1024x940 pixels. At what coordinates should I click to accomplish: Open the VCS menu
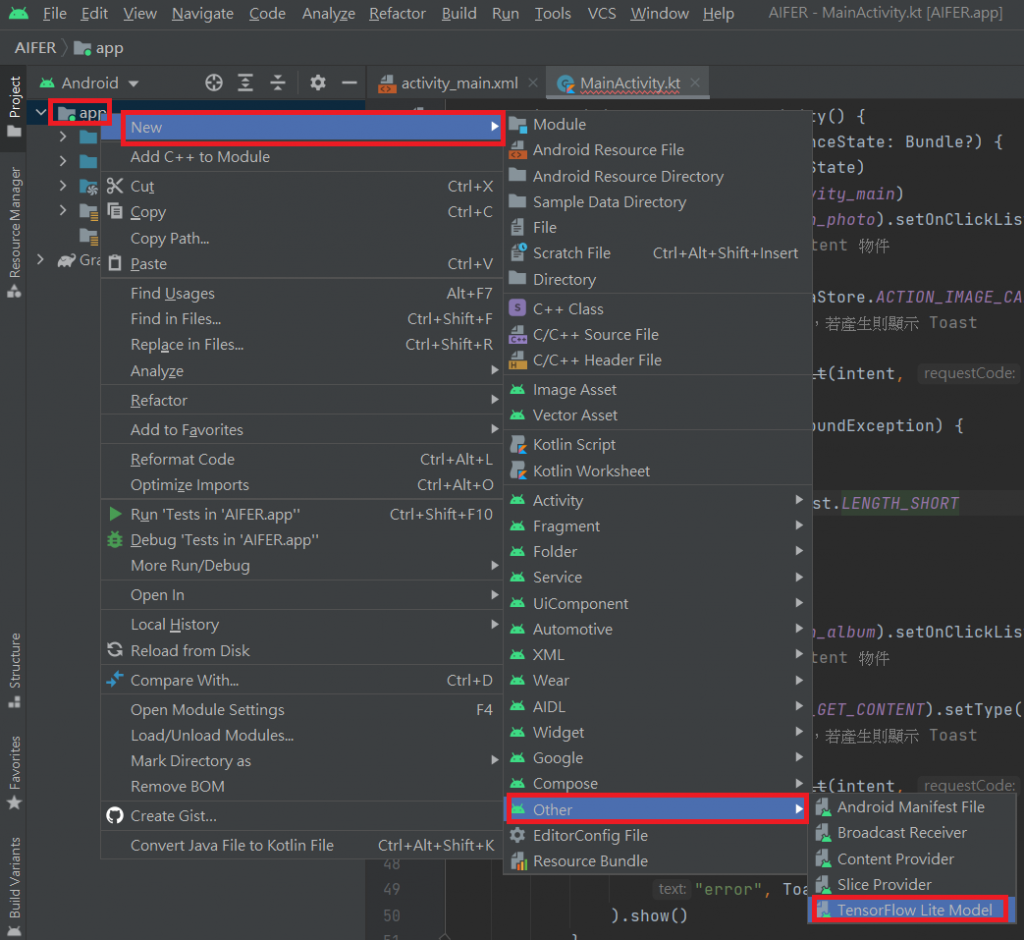click(x=601, y=14)
